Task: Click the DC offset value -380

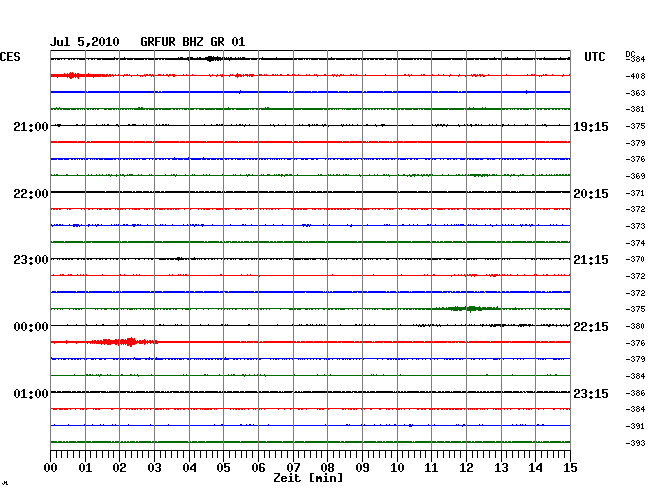Action: [635, 326]
